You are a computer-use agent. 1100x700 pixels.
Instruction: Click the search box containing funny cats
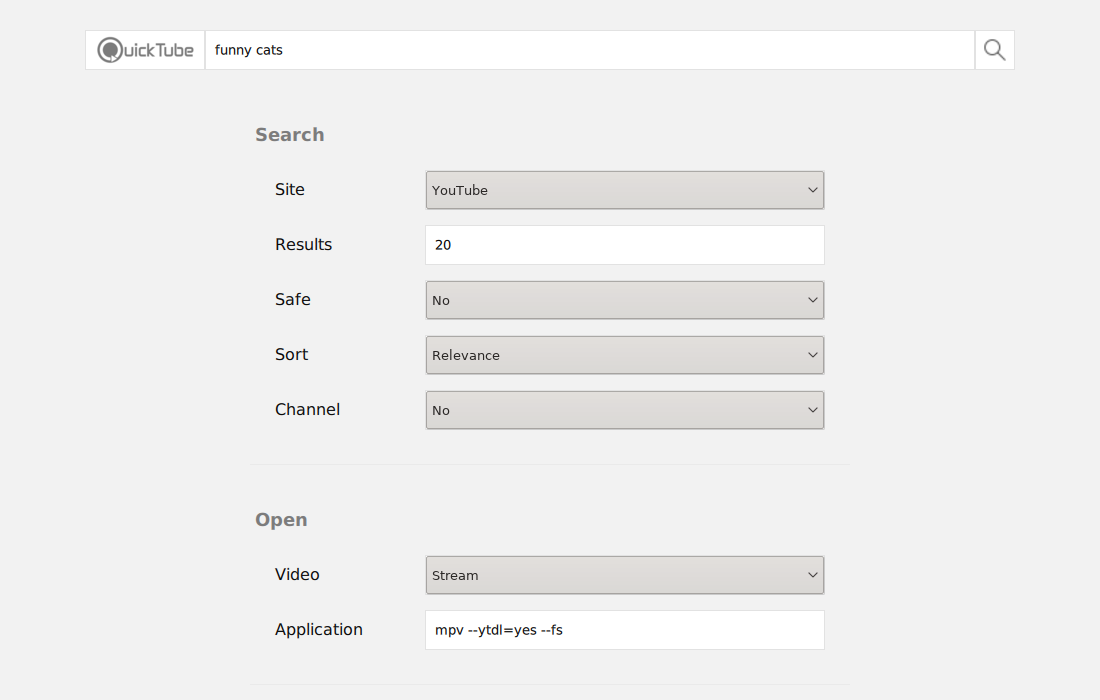pyautogui.click(x=589, y=50)
